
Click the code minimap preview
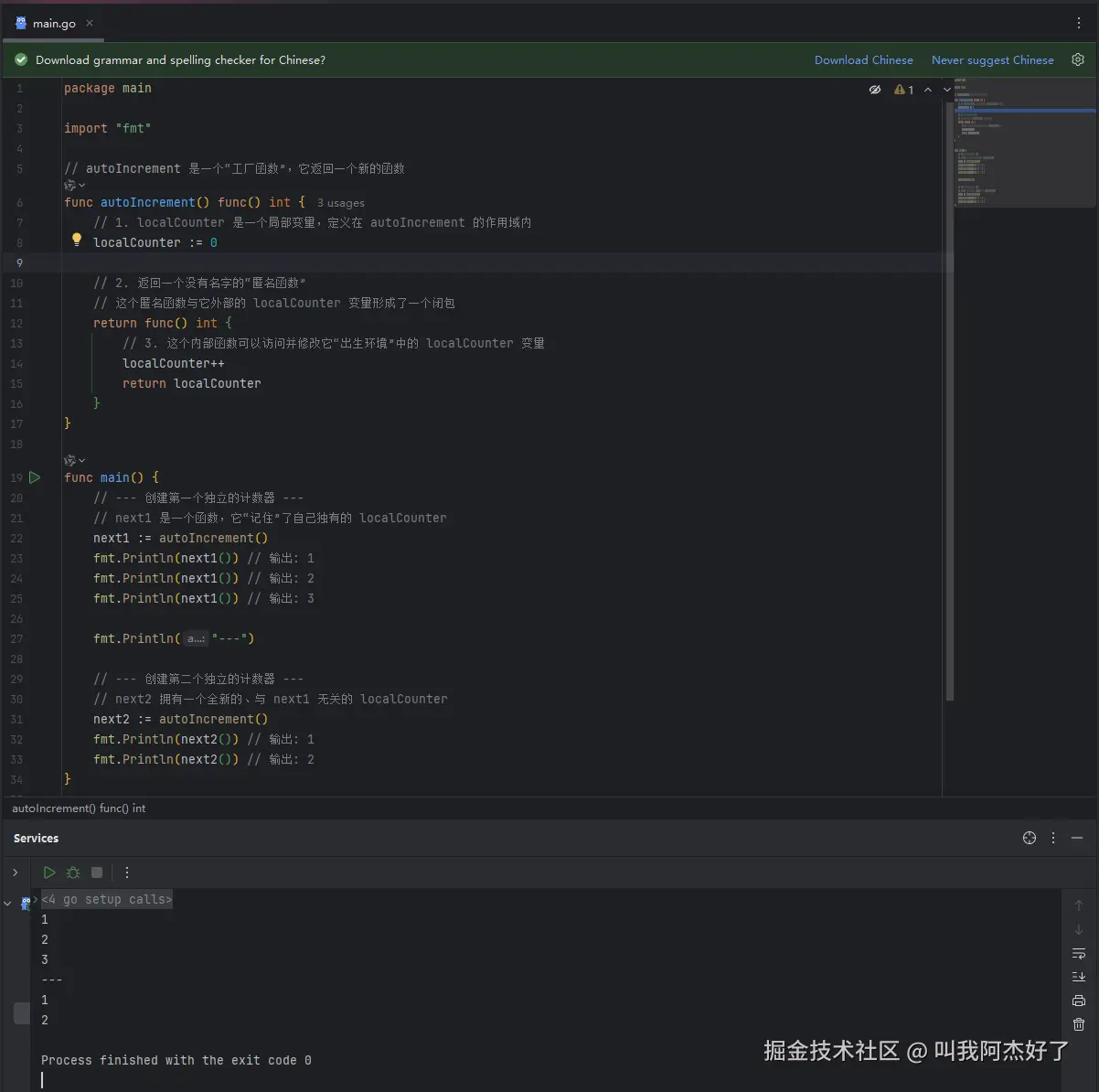tap(1024, 142)
